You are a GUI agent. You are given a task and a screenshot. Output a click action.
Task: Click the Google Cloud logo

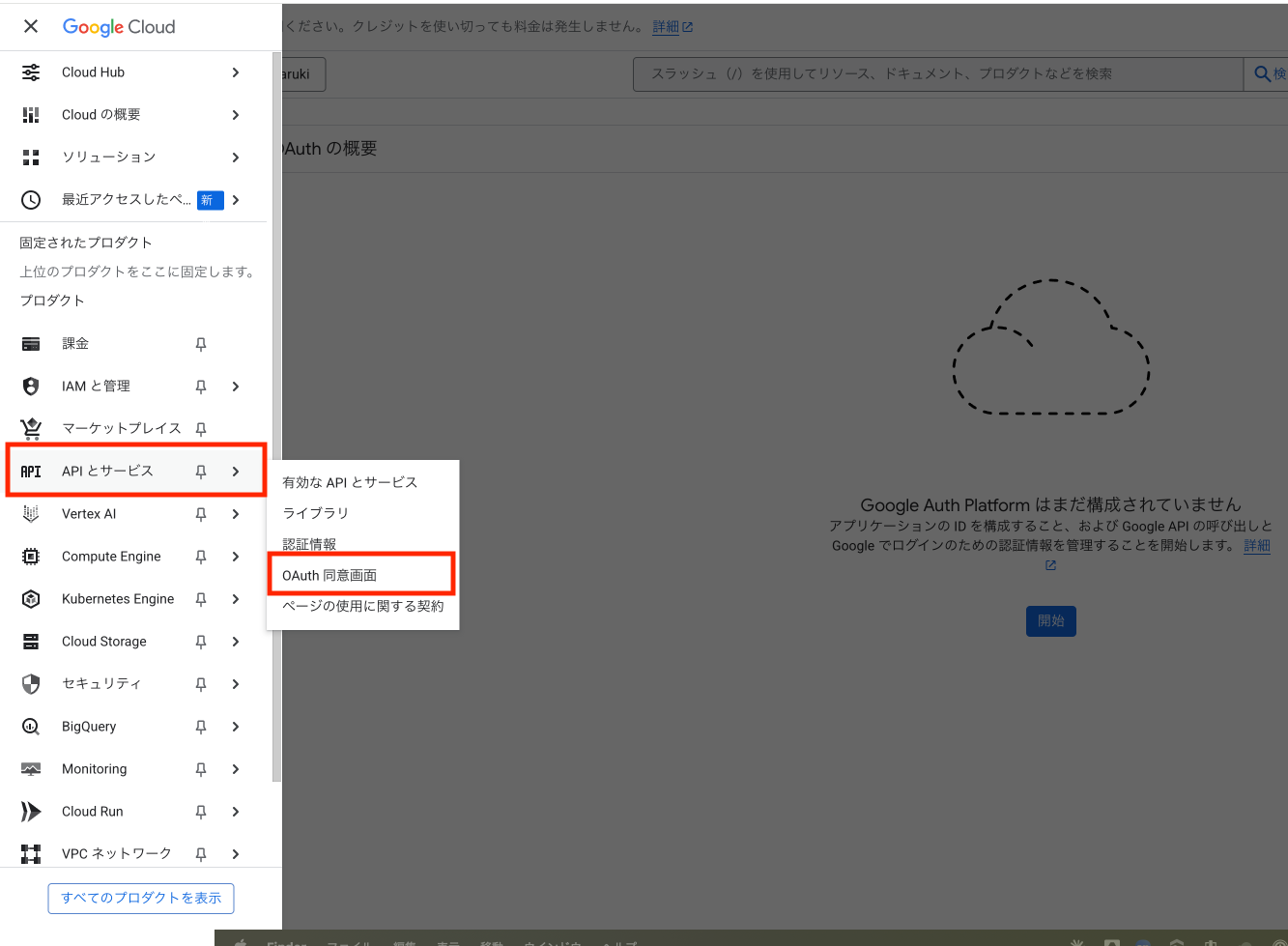(x=119, y=27)
